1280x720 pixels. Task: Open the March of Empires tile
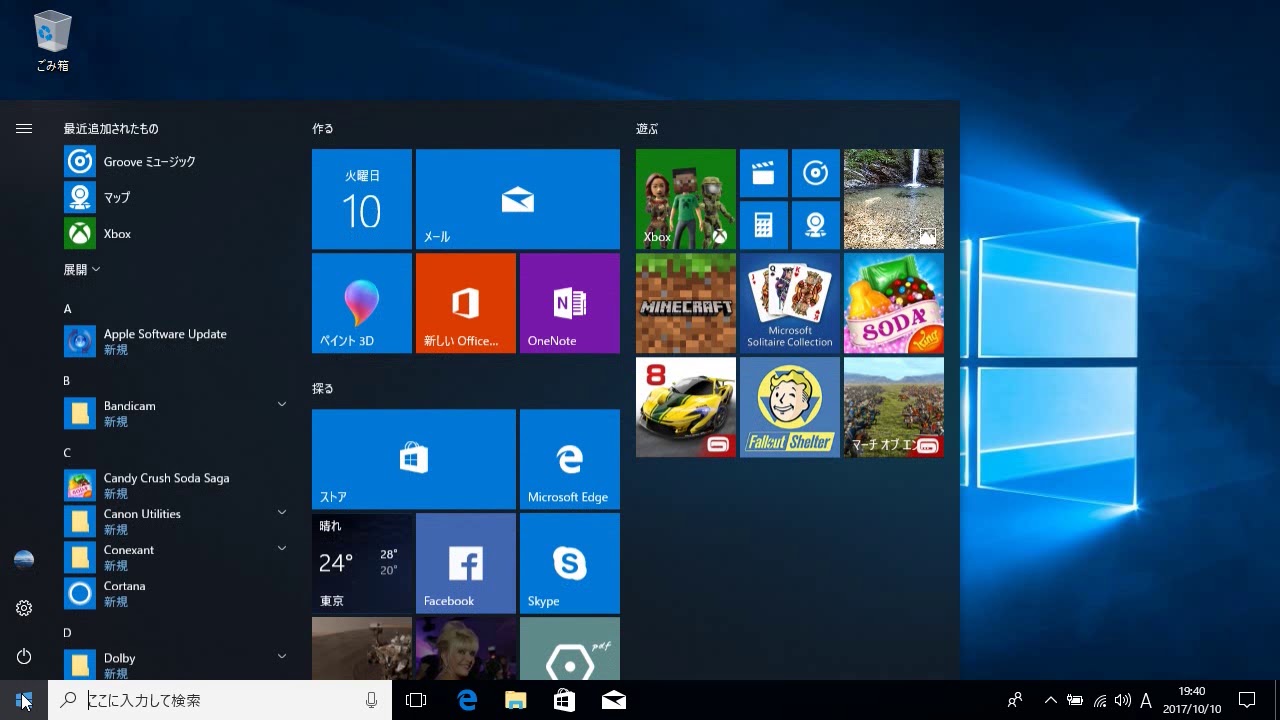pyautogui.click(x=894, y=407)
